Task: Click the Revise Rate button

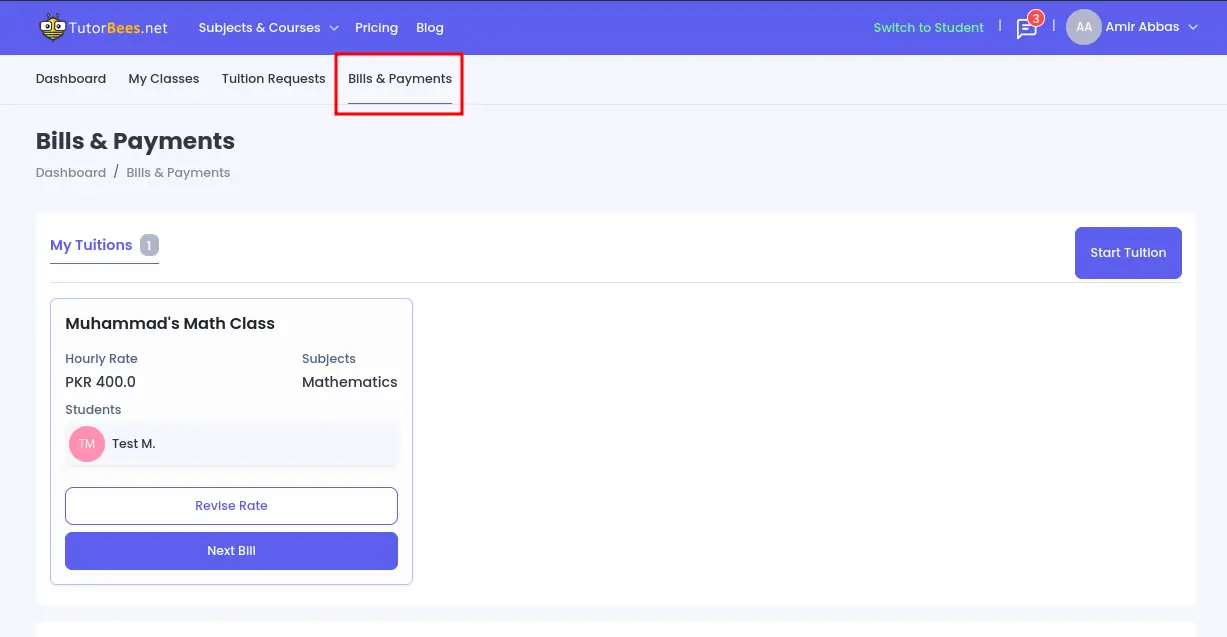Action: tap(231, 506)
